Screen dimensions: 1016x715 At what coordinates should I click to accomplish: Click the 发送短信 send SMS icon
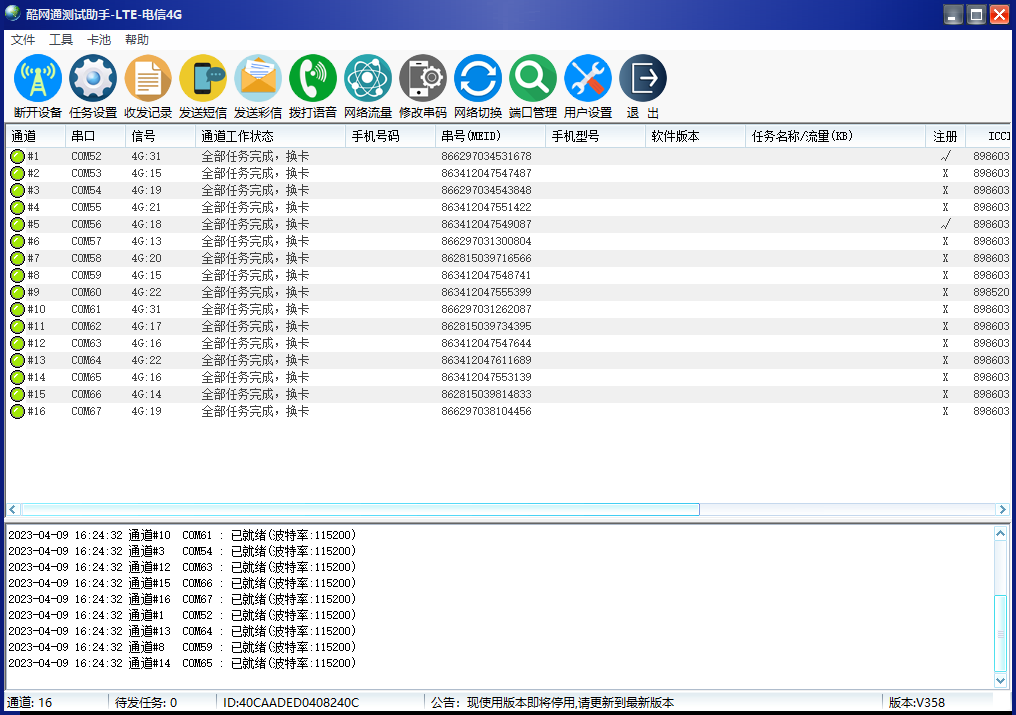203,78
